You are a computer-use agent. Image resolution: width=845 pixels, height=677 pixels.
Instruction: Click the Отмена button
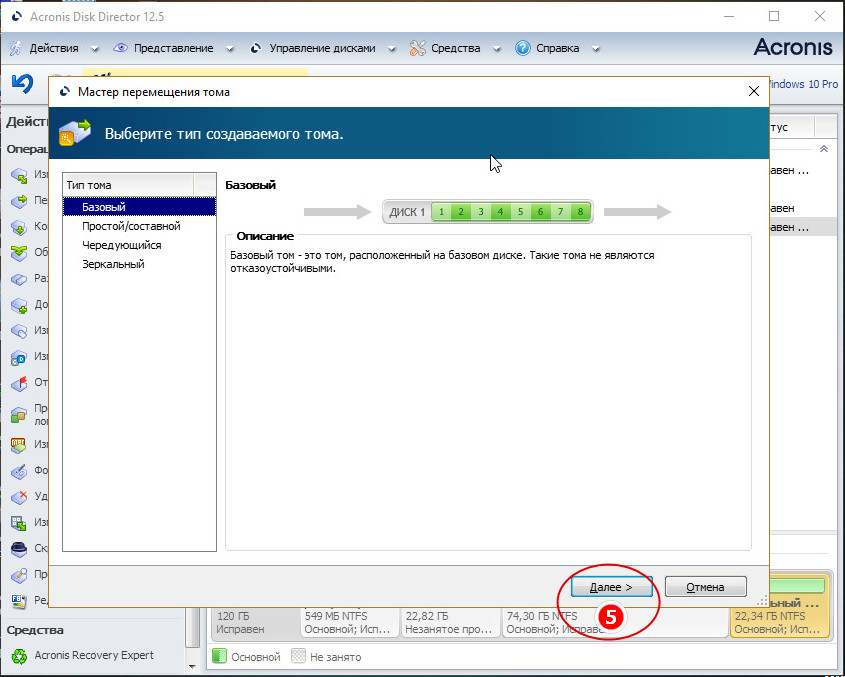point(706,587)
